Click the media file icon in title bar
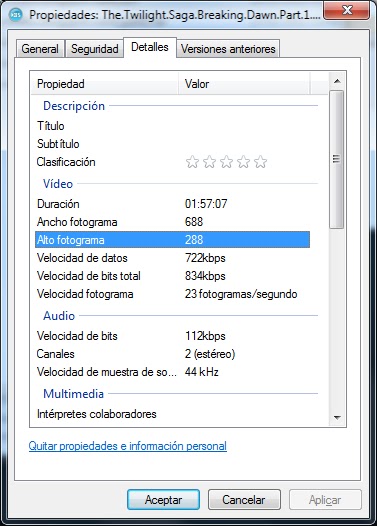 pos(16,15)
